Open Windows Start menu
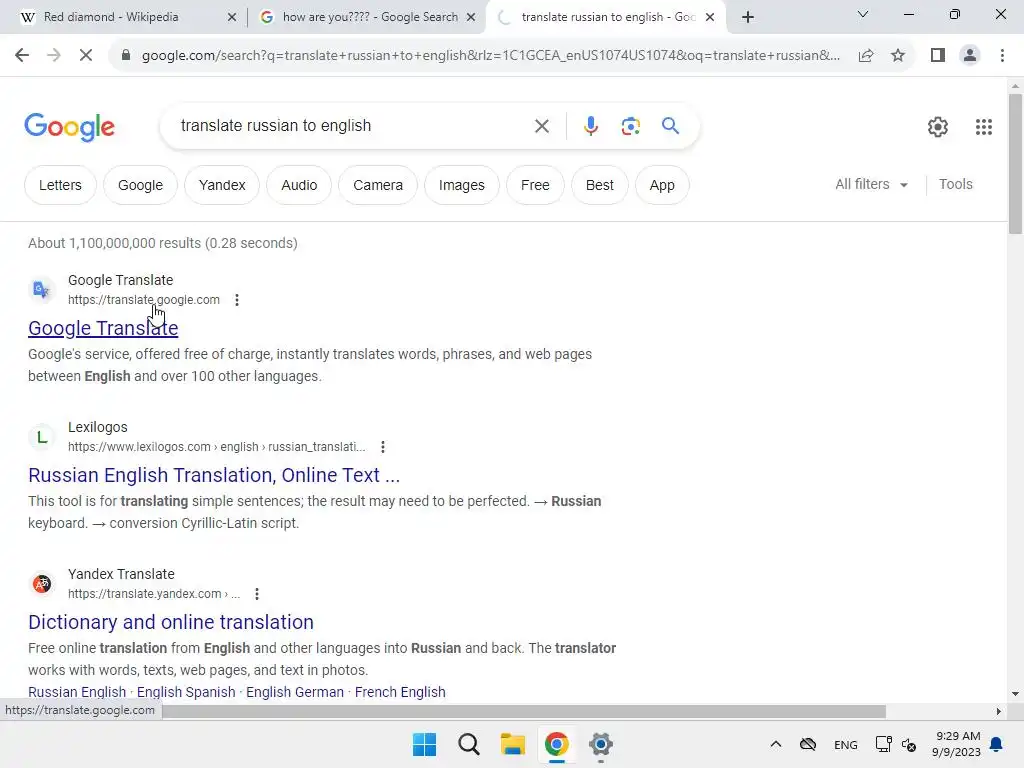This screenshot has width=1024, height=768. click(424, 744)
